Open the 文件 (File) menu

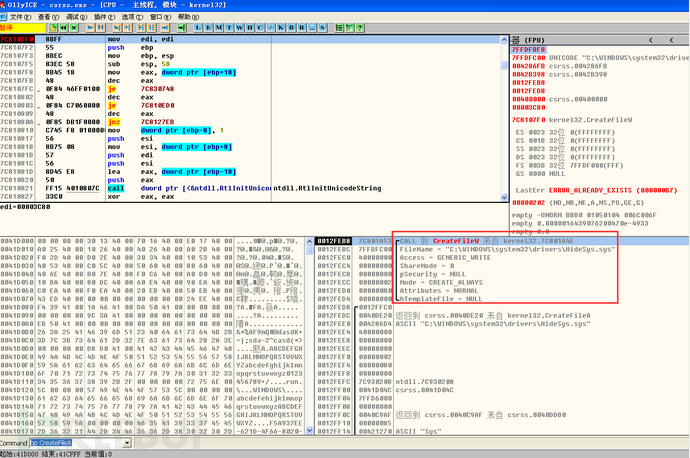20,17
